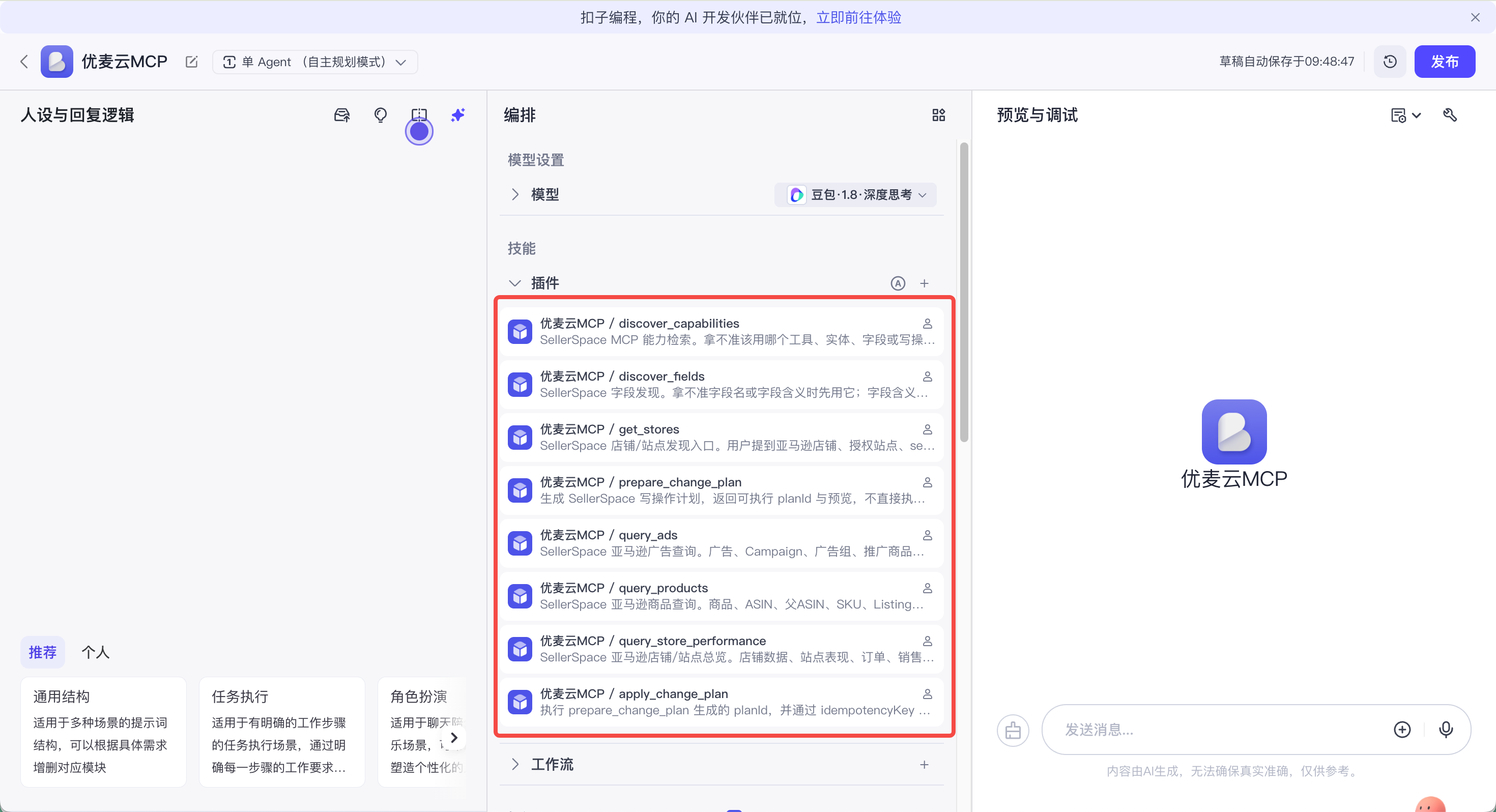Click the bot icon in header
This screenshot has width=1496, height=812.
(56, 62)
